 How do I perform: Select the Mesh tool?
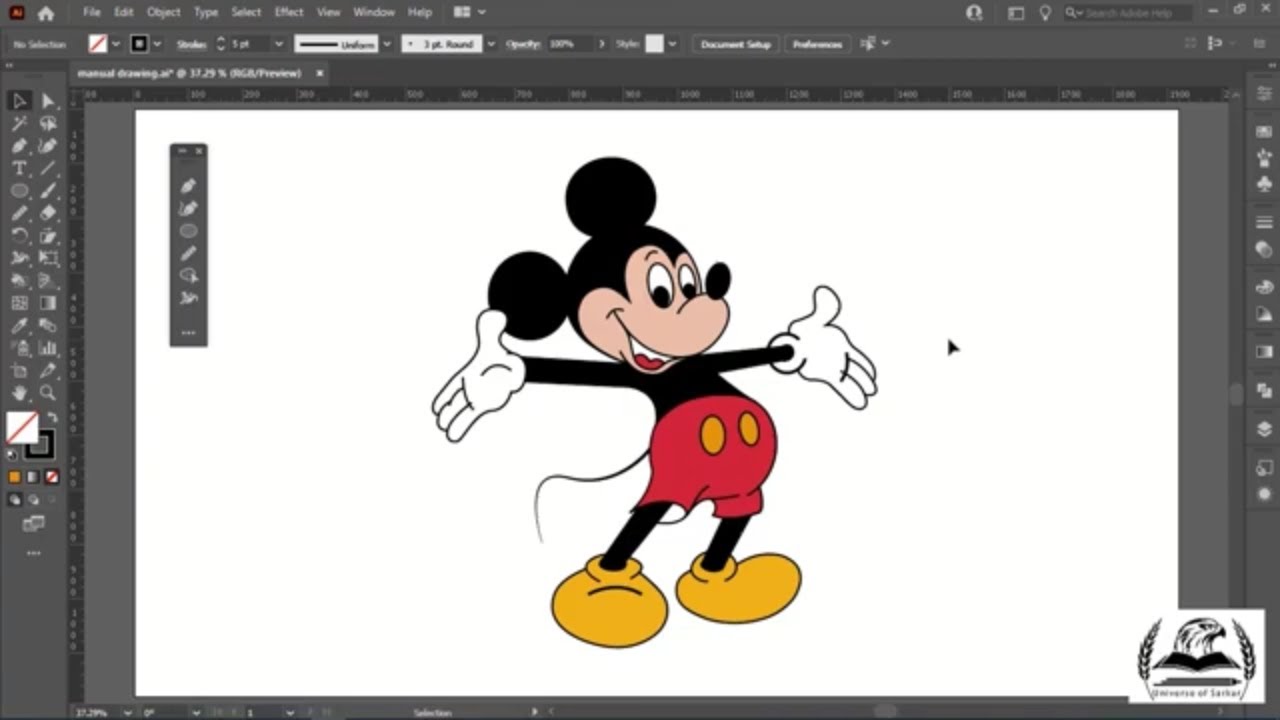click(19, 303)
